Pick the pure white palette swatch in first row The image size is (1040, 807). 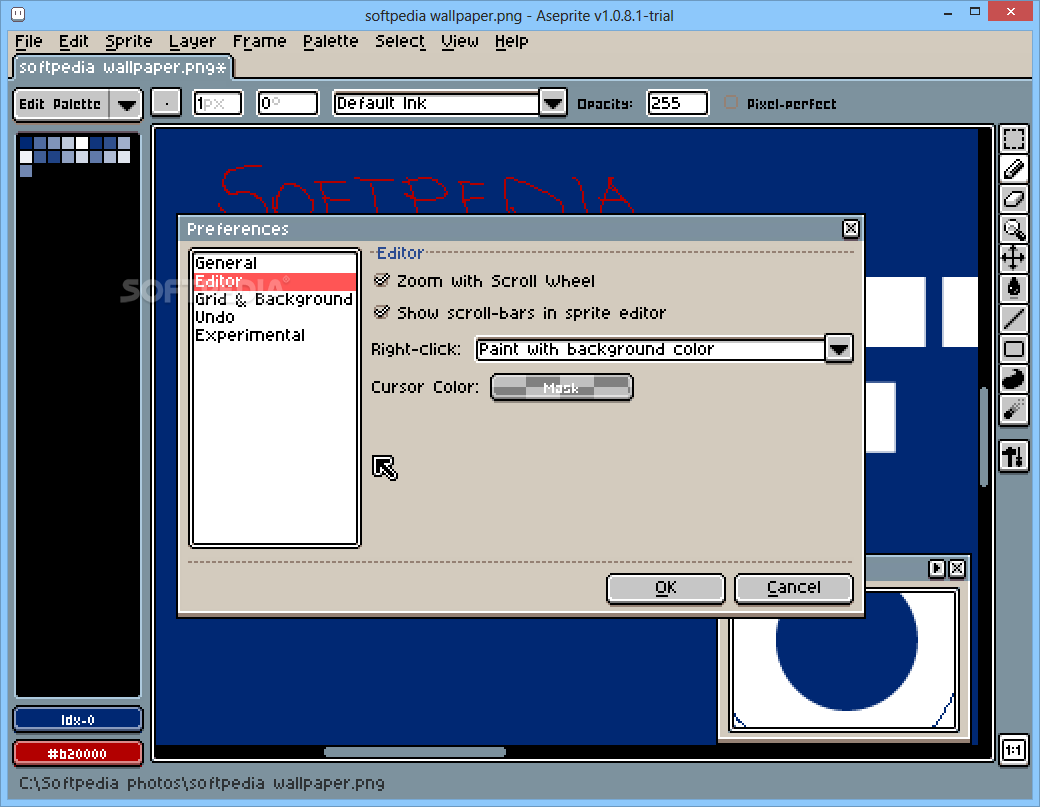point(82,143)
